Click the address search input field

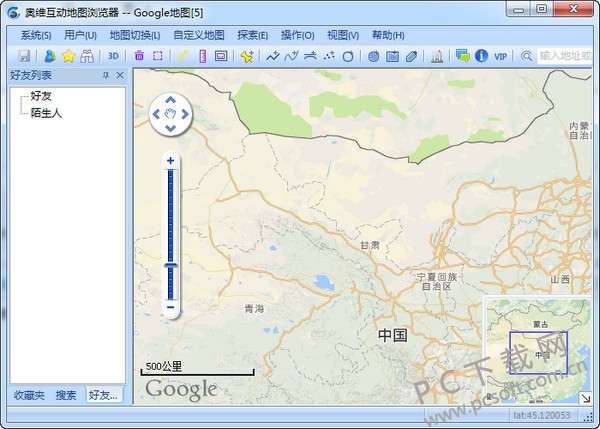(565, 56)
